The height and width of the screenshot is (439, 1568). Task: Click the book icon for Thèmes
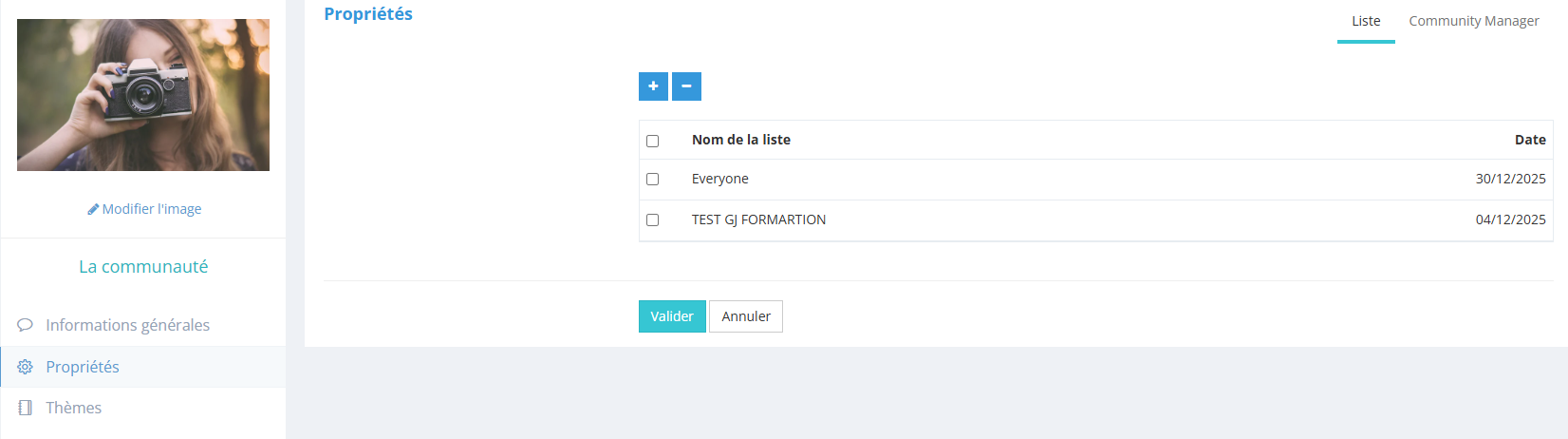[x=26, y=408]
